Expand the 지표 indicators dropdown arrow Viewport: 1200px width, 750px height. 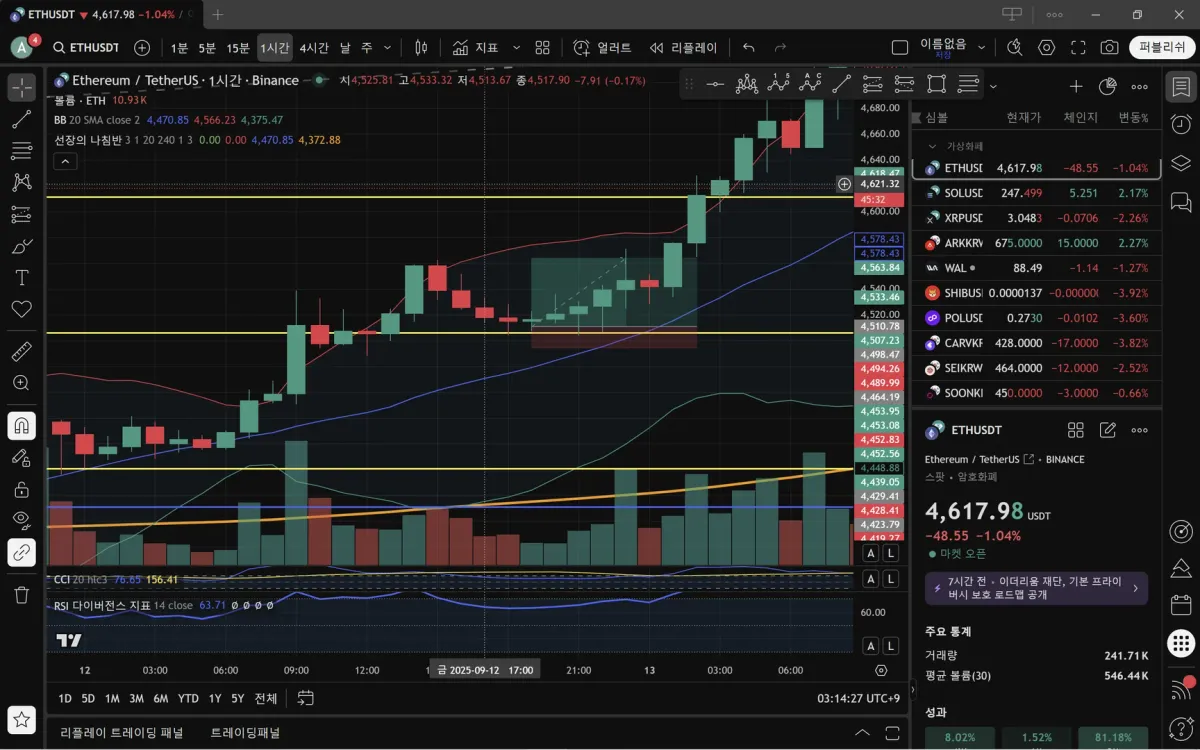click(516, 47)
